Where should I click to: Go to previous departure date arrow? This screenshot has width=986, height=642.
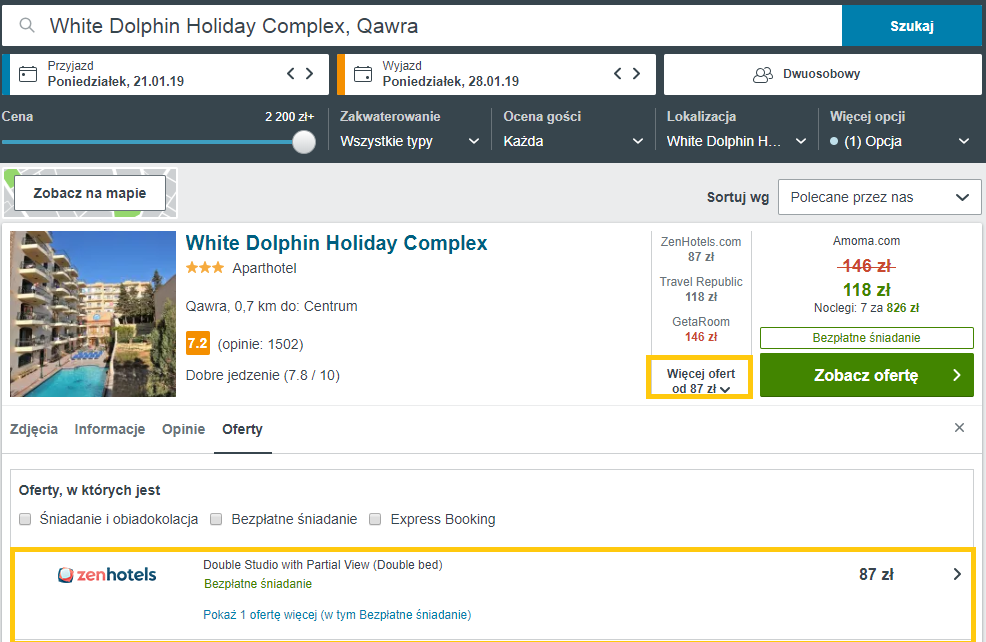(618, 74)
